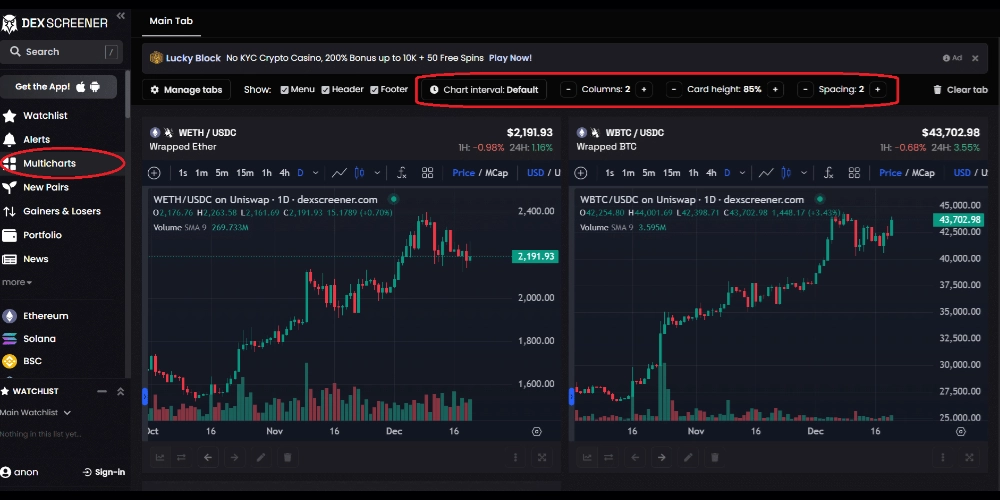Open the interval dropdown arrow on the WBTC chart

tap(742, 173)
